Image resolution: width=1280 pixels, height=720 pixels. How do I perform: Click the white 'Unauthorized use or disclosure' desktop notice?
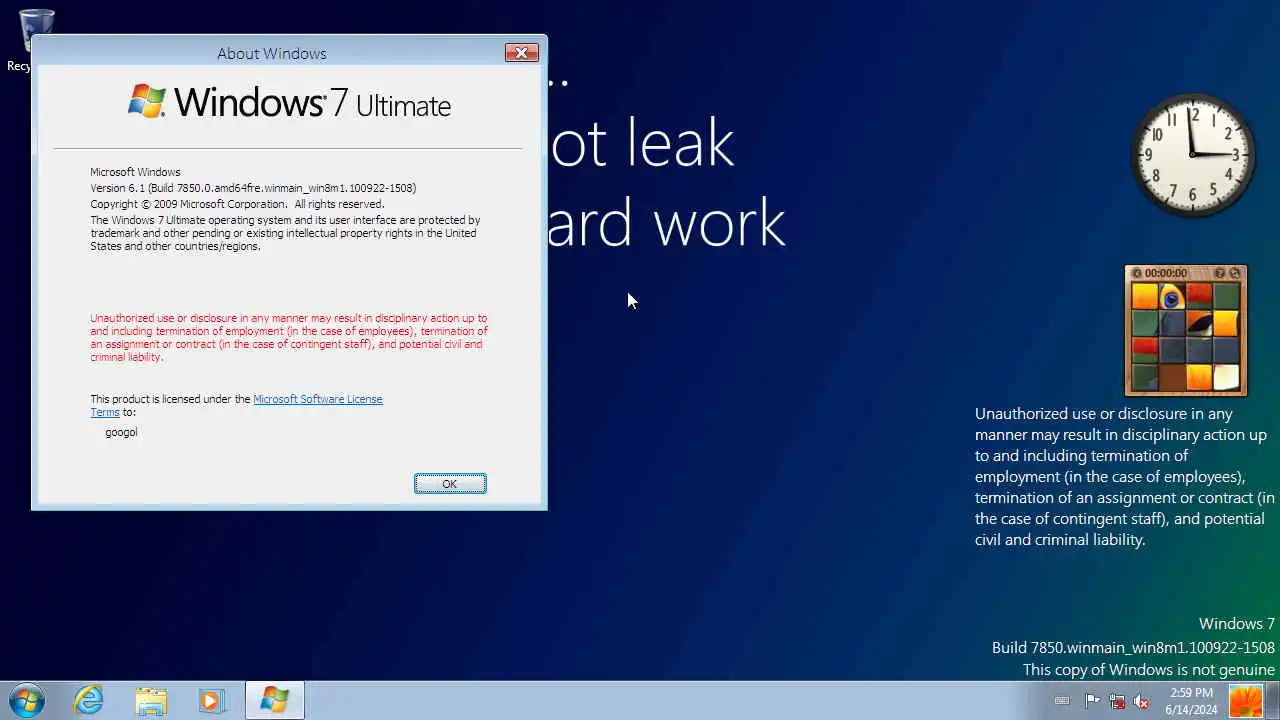pos(1124,477)
